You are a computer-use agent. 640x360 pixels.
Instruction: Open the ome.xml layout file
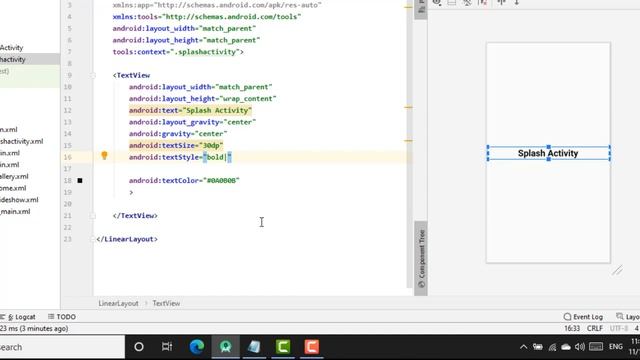[13, 188]
